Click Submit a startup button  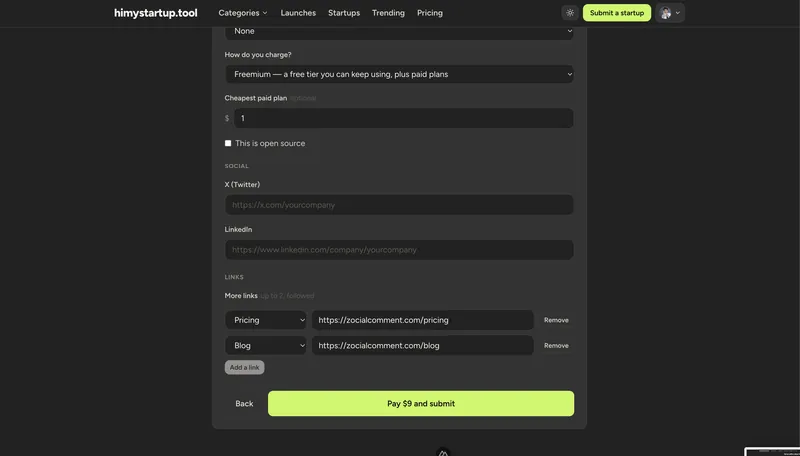[x=617, y=13]
